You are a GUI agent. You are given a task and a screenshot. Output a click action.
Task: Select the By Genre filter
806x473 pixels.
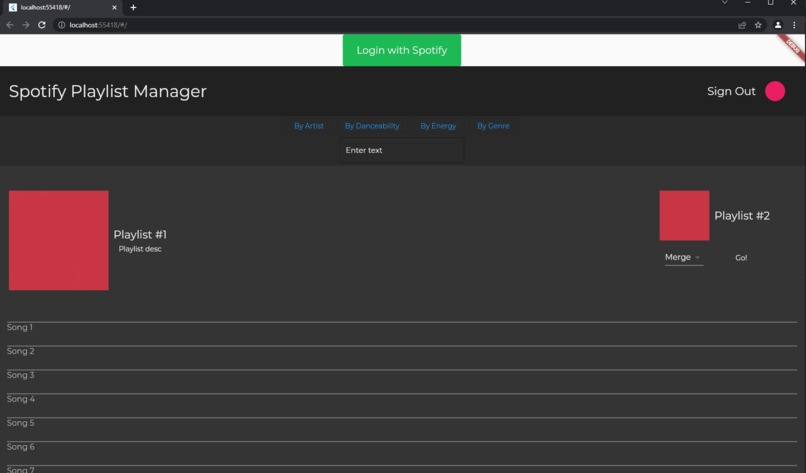(493, 126)
